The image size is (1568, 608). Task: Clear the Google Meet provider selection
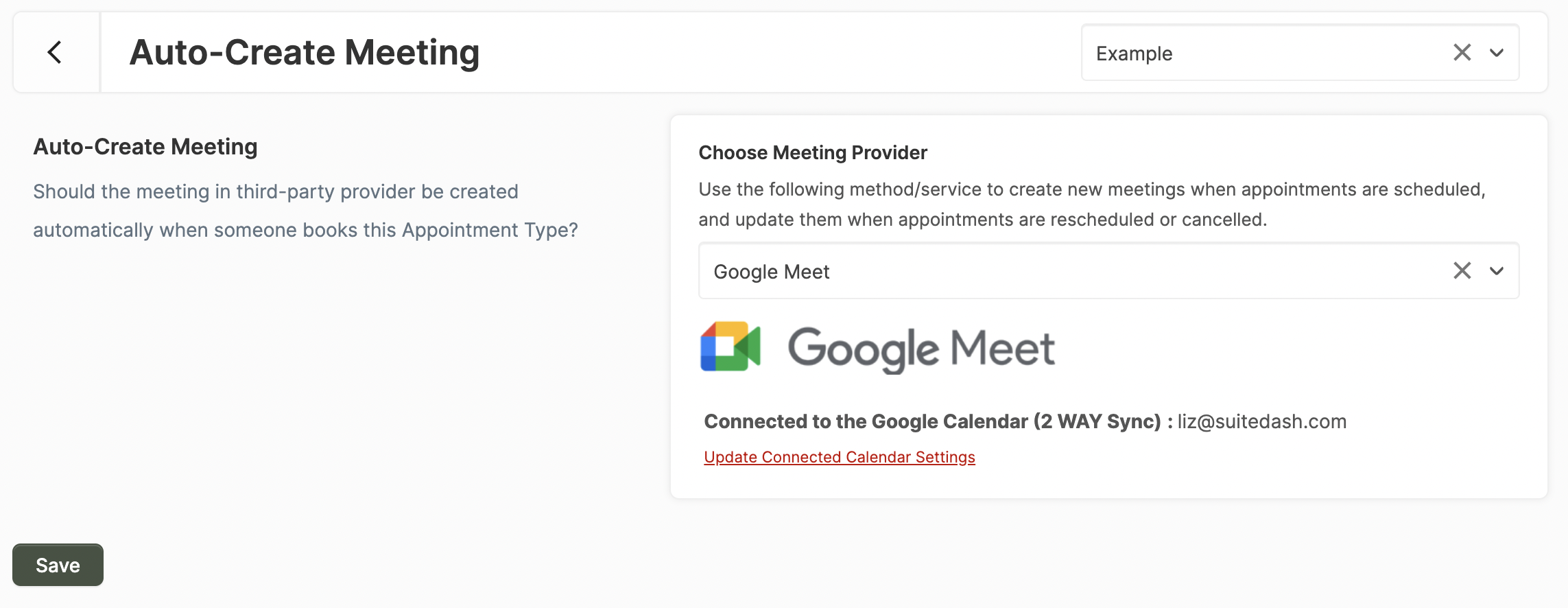coord(1462,271)
